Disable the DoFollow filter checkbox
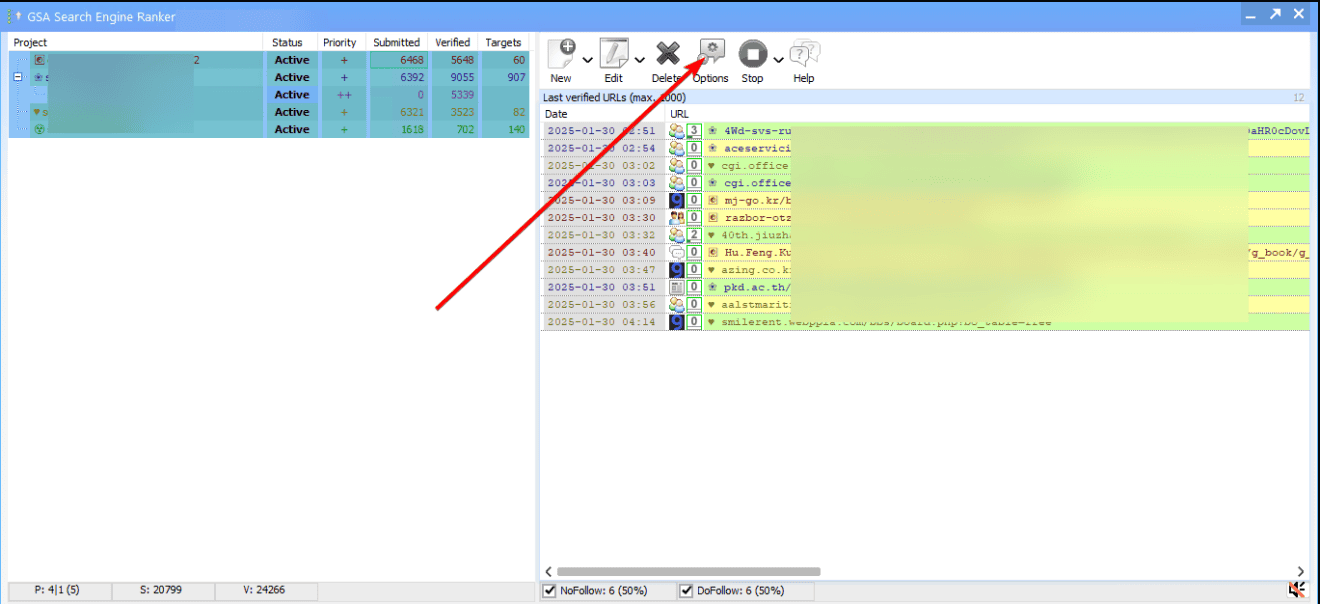This screenshot has height=604, width=1320. pos(686,590)
